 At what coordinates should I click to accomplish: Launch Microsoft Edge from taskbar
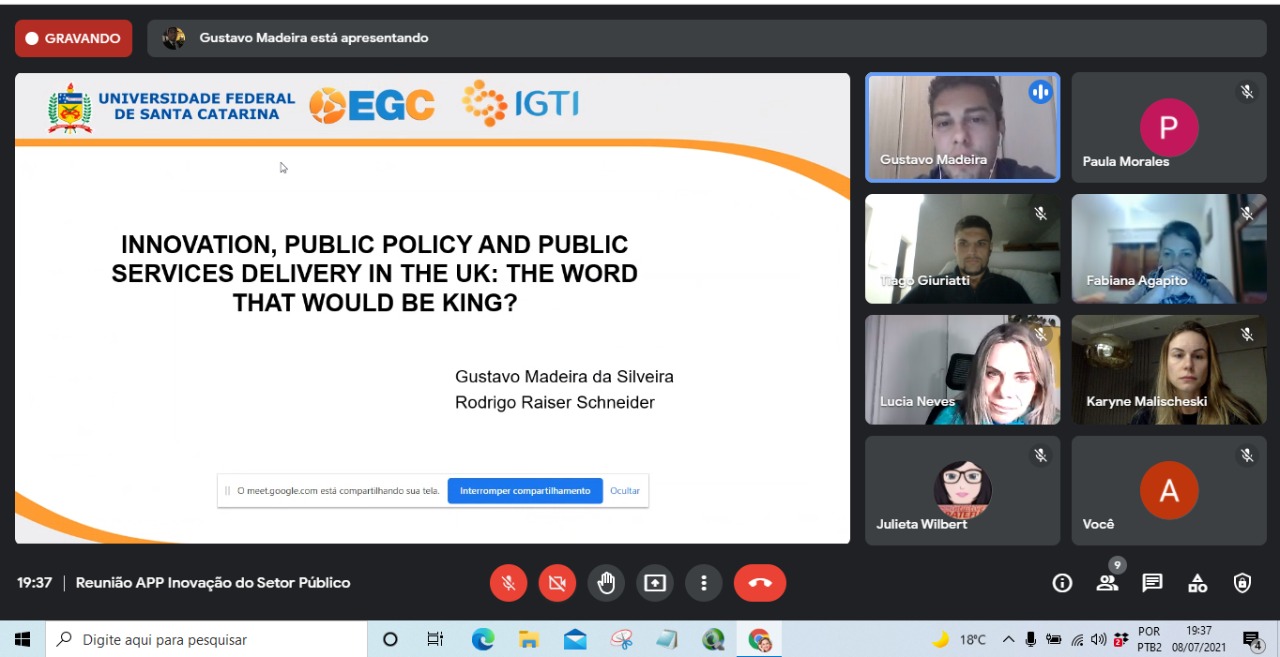pos(483,640)
